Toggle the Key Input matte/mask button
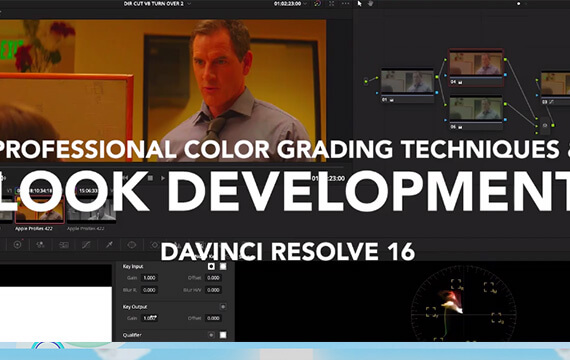The width and height of the screenshot is (570, 360). point(211,267)
